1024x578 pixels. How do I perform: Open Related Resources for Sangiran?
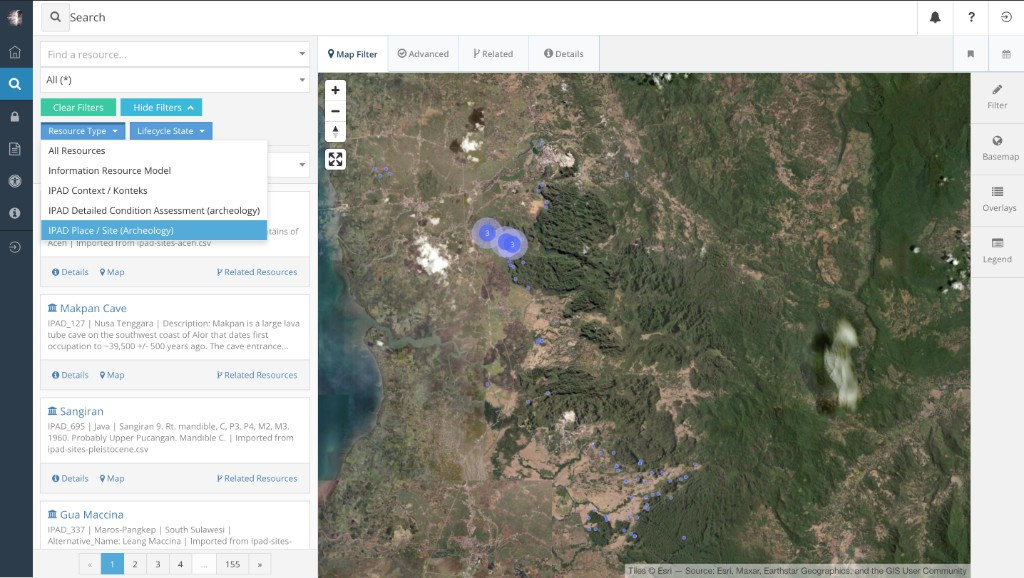(x=257, y=478)
